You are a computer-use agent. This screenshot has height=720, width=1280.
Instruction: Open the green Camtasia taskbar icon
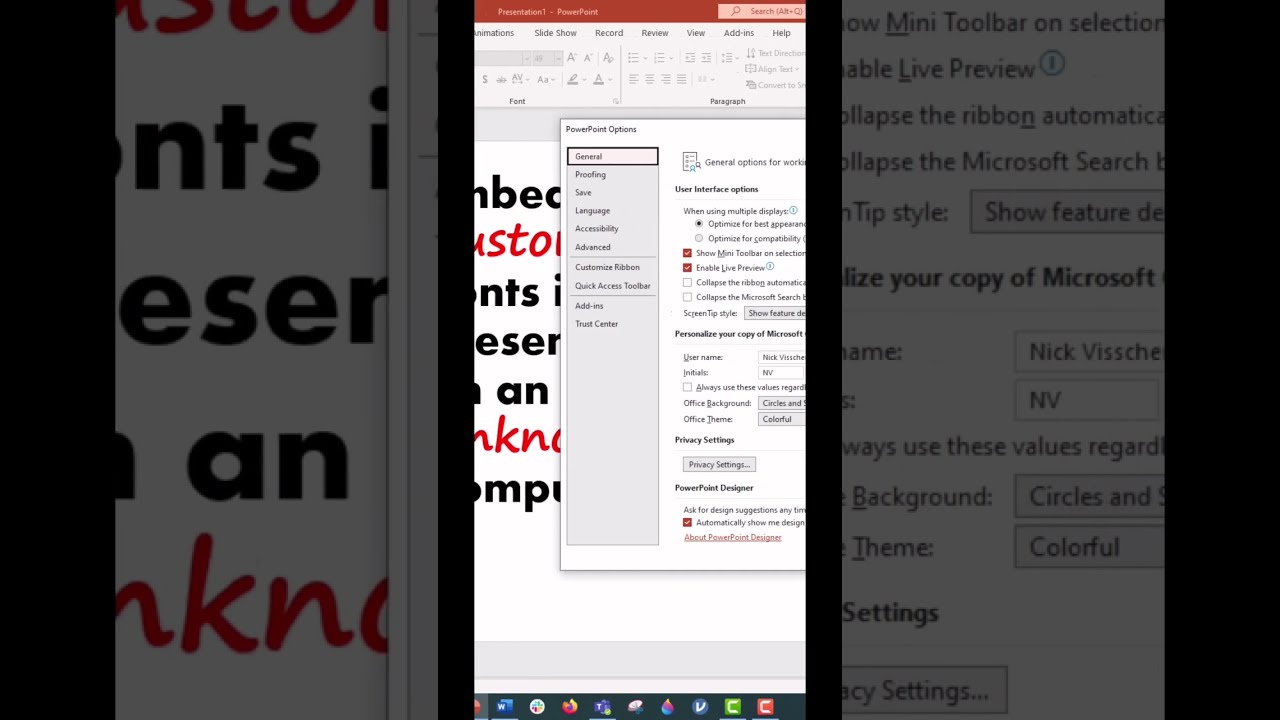coord(733,707)
